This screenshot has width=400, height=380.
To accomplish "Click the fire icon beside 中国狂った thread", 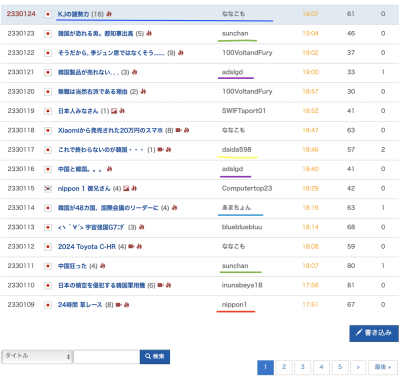I will [103, 266].
